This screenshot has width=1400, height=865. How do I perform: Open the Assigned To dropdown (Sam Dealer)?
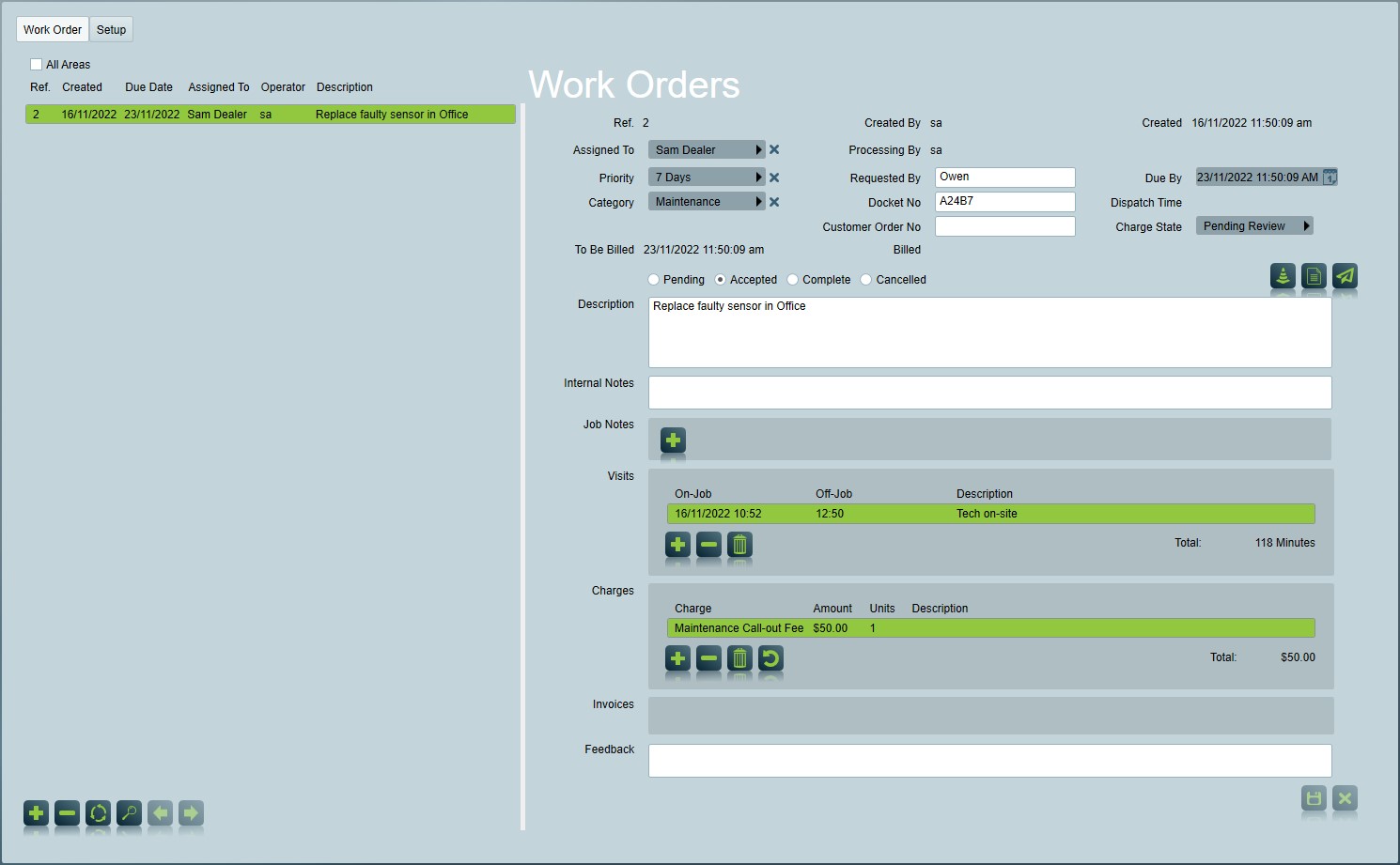point(707,150)
